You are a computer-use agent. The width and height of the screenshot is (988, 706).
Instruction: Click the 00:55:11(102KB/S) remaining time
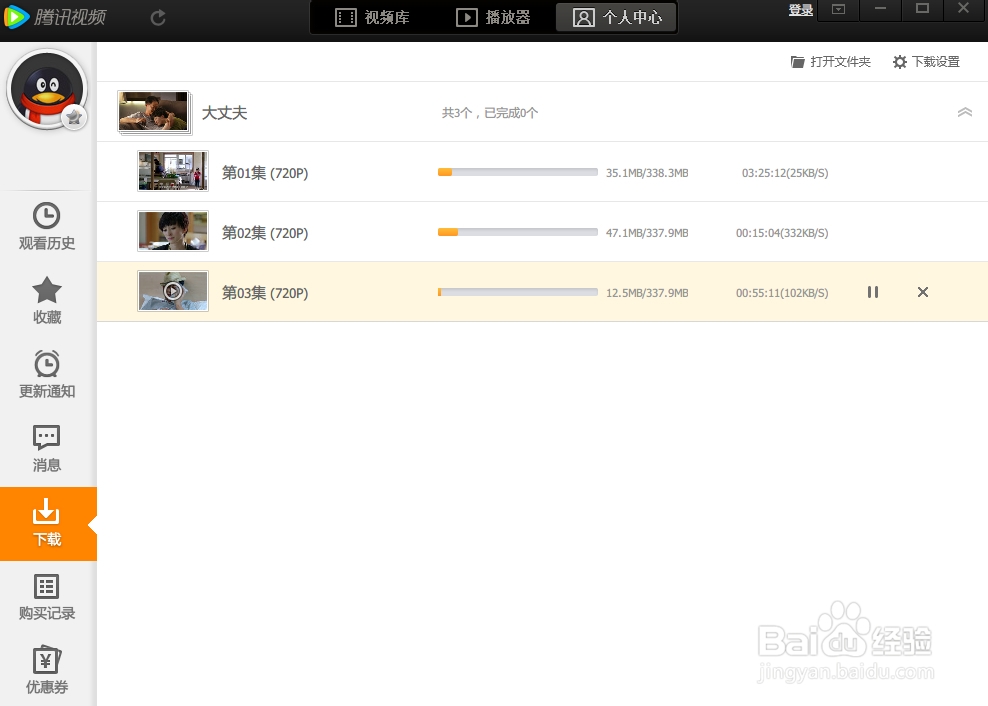[x=782, y=292]
